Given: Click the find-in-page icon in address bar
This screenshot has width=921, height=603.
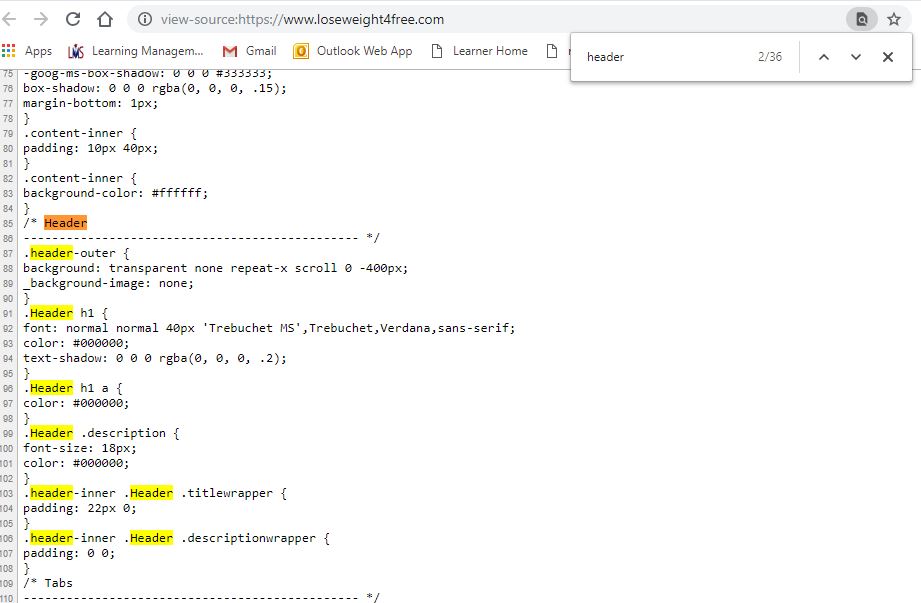Looking at the screenshot, I should (862, 19).
